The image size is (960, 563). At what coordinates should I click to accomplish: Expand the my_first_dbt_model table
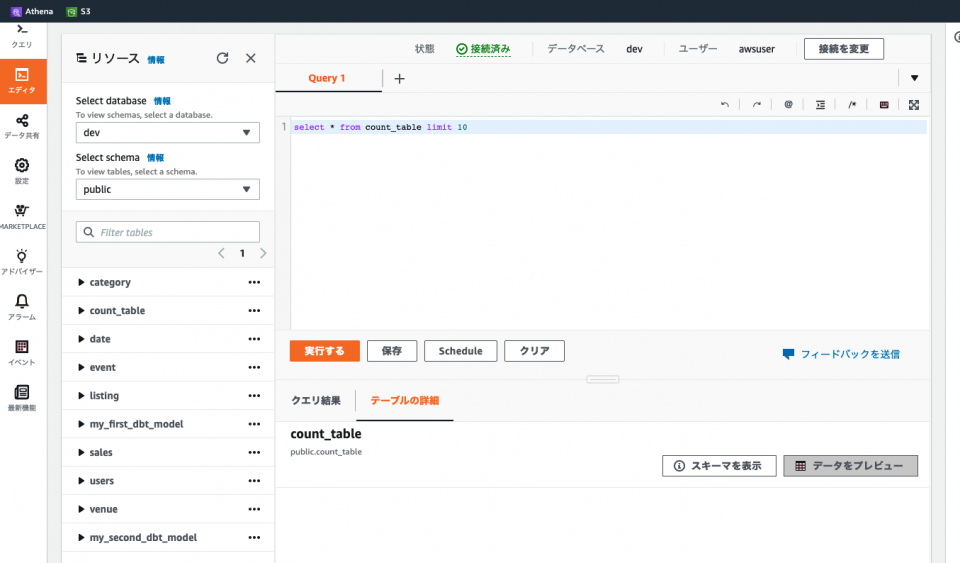81,424
